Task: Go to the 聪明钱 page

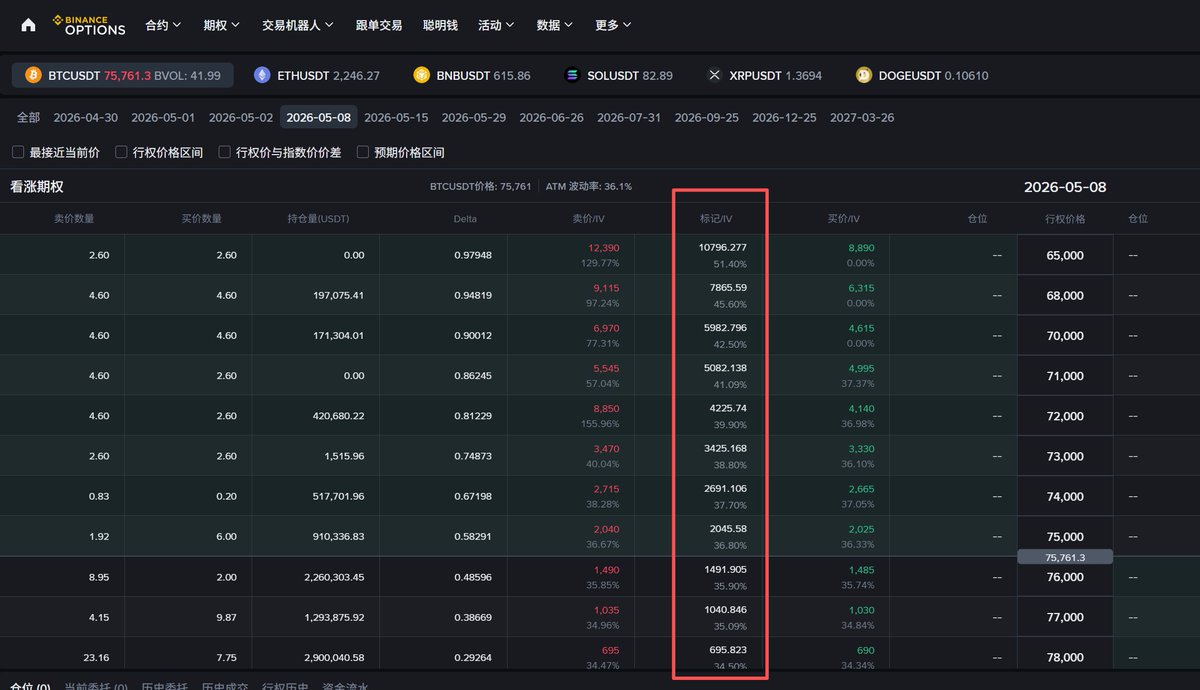Action: click(x=440, y=25)
